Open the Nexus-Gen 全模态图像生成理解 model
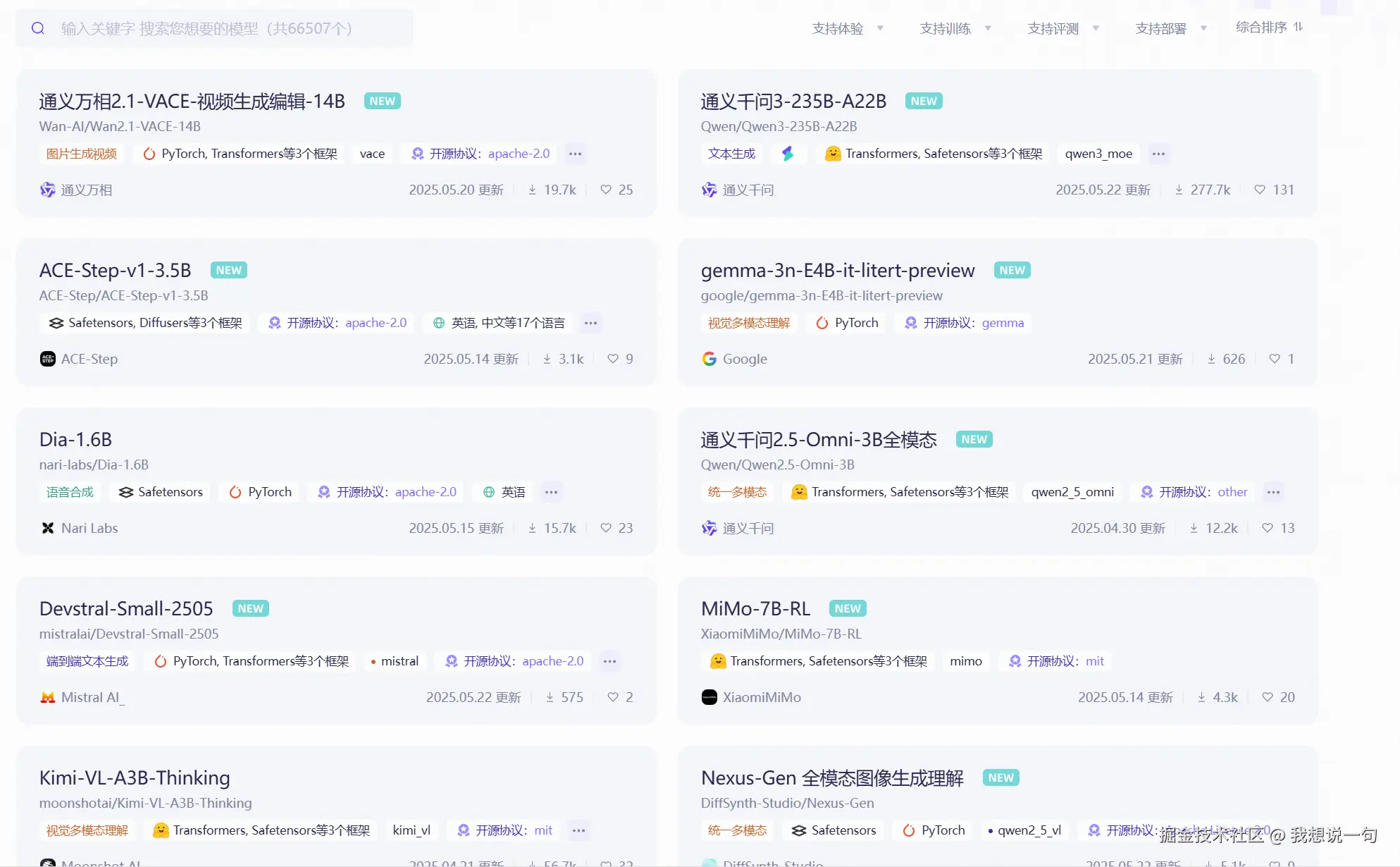1400x867 pixels. [832, 778]
